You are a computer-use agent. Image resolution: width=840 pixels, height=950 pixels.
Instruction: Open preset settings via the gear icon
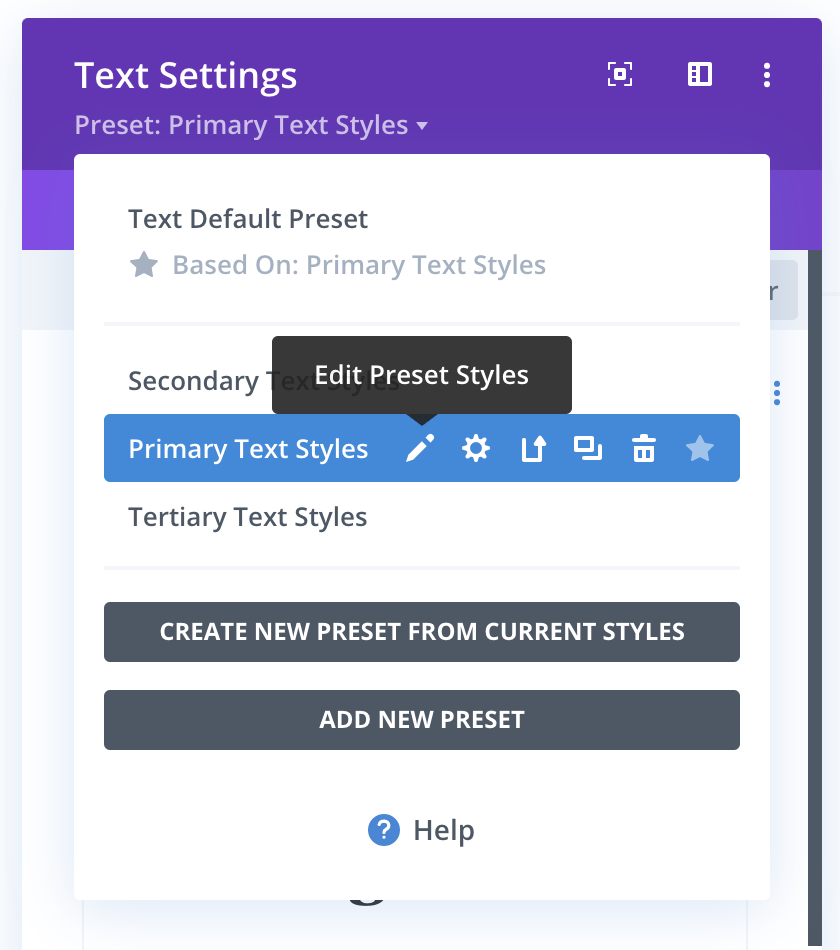[x=476, y=449]
